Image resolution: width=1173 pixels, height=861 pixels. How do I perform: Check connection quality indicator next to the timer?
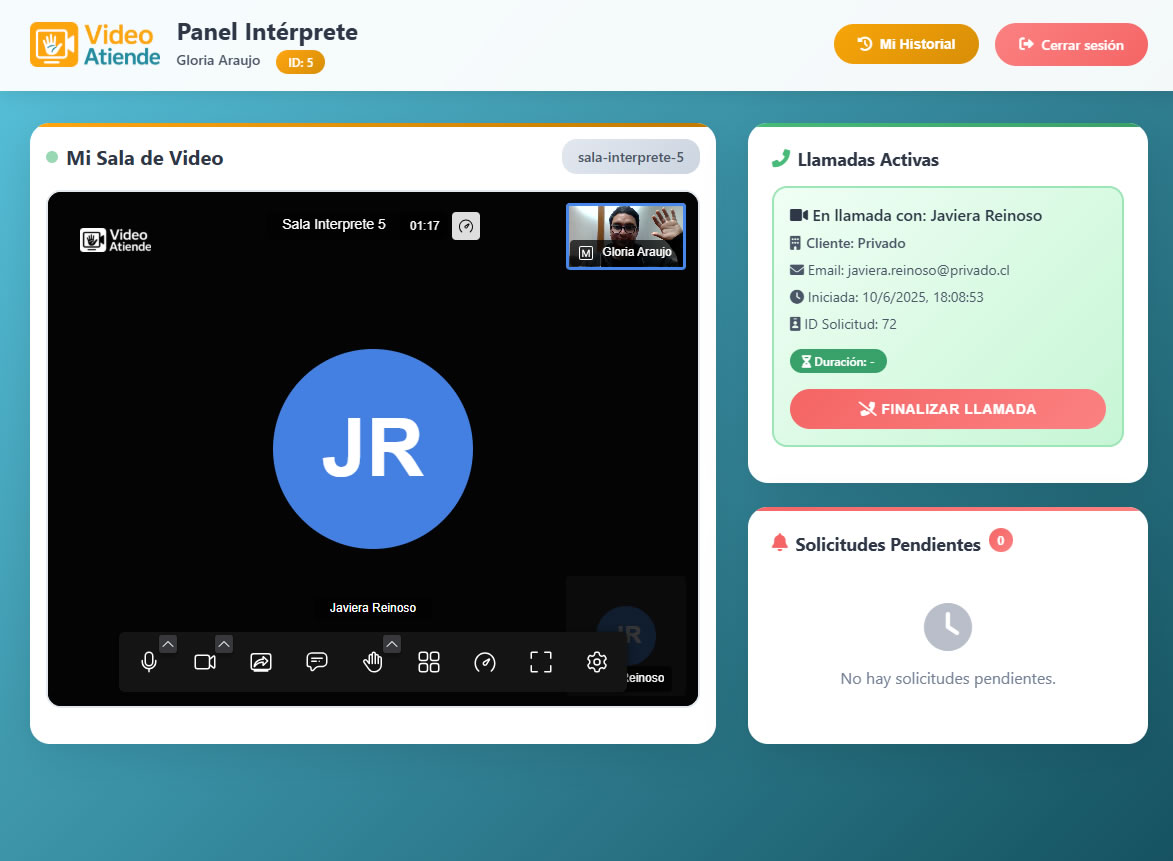click(465, 225)
